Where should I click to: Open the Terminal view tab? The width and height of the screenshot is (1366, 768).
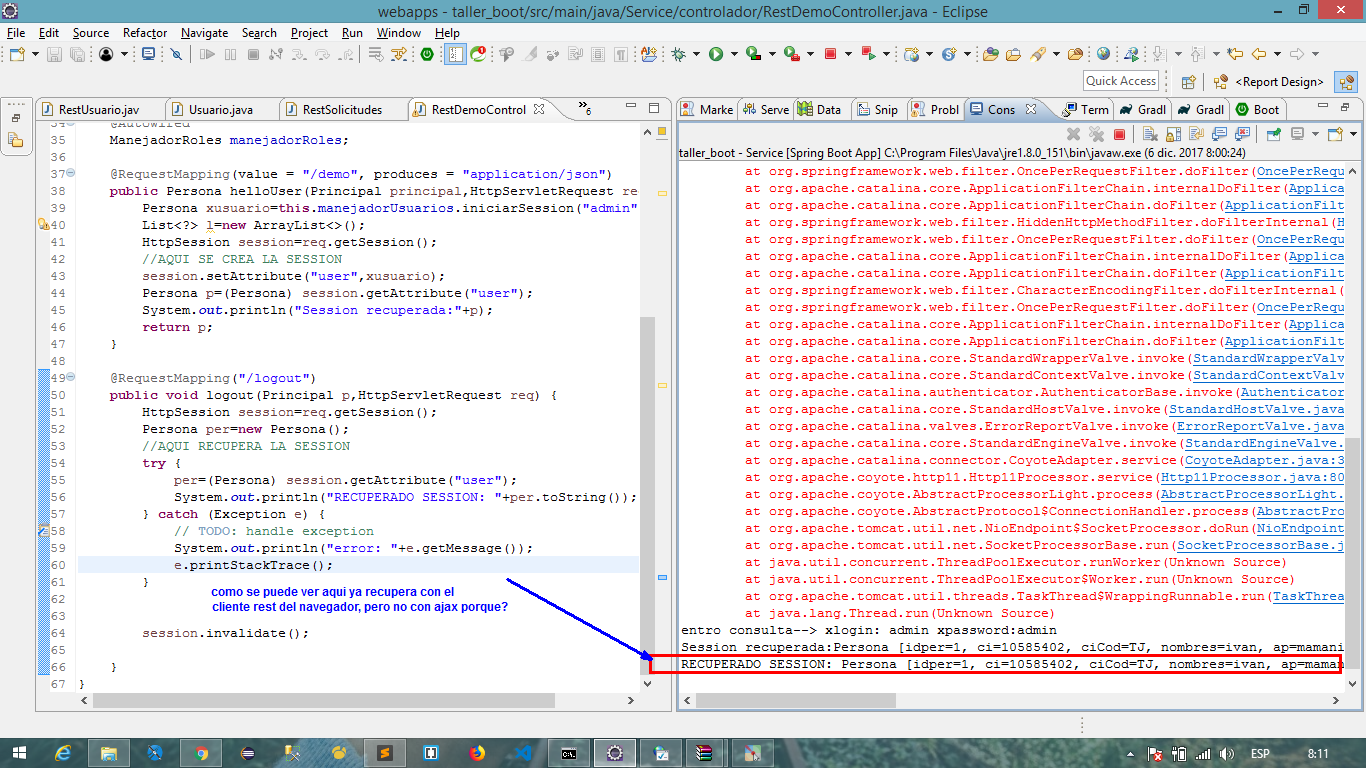[1085, 109]
